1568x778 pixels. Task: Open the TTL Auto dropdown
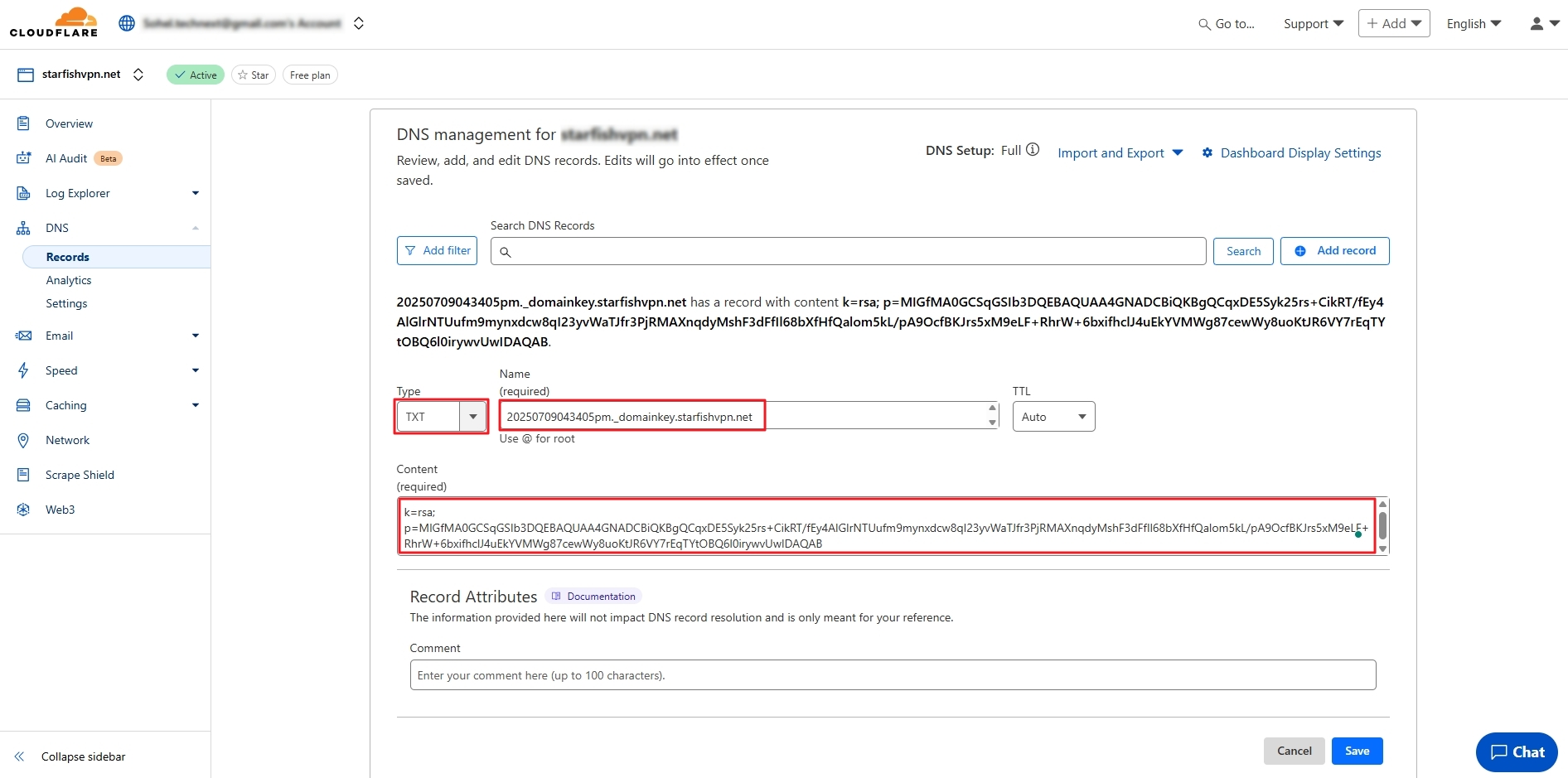coord(1053,417)
